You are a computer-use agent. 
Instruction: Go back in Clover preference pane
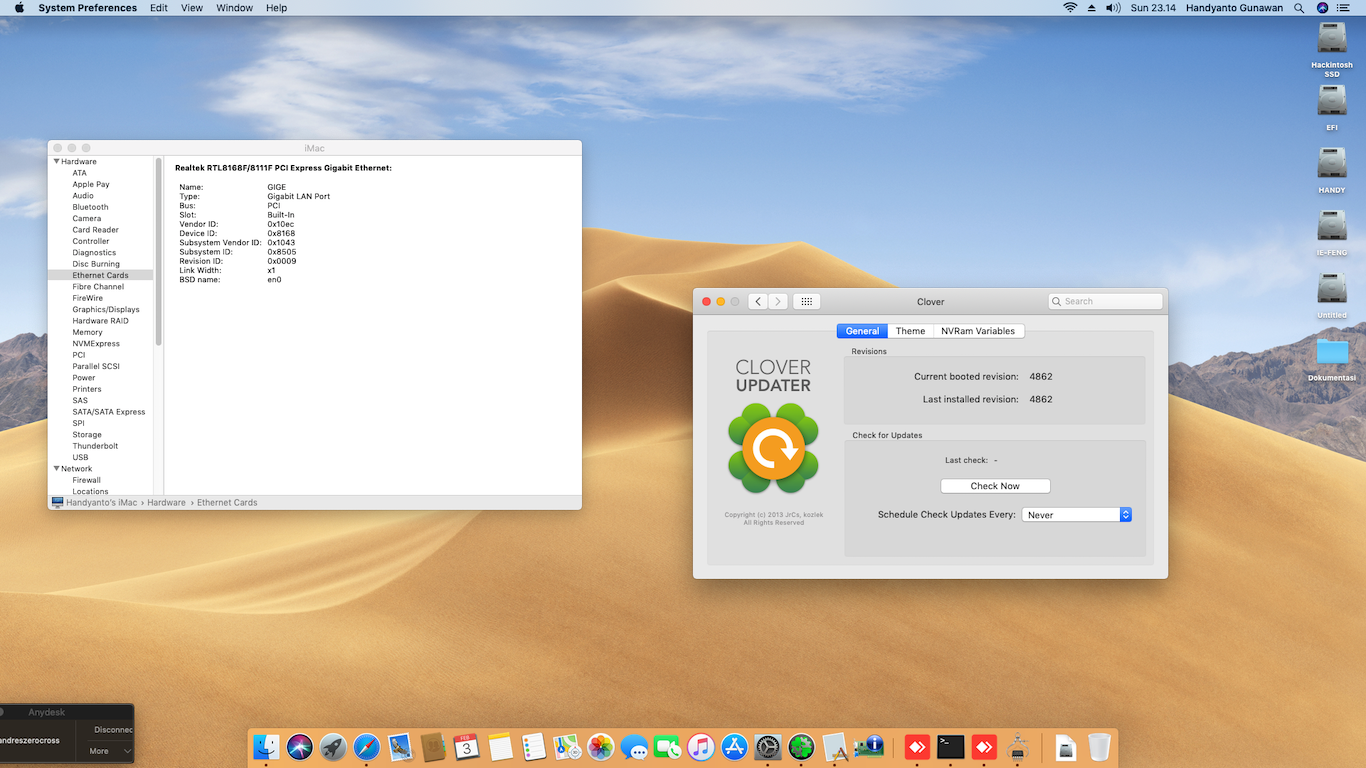[757, 301]
